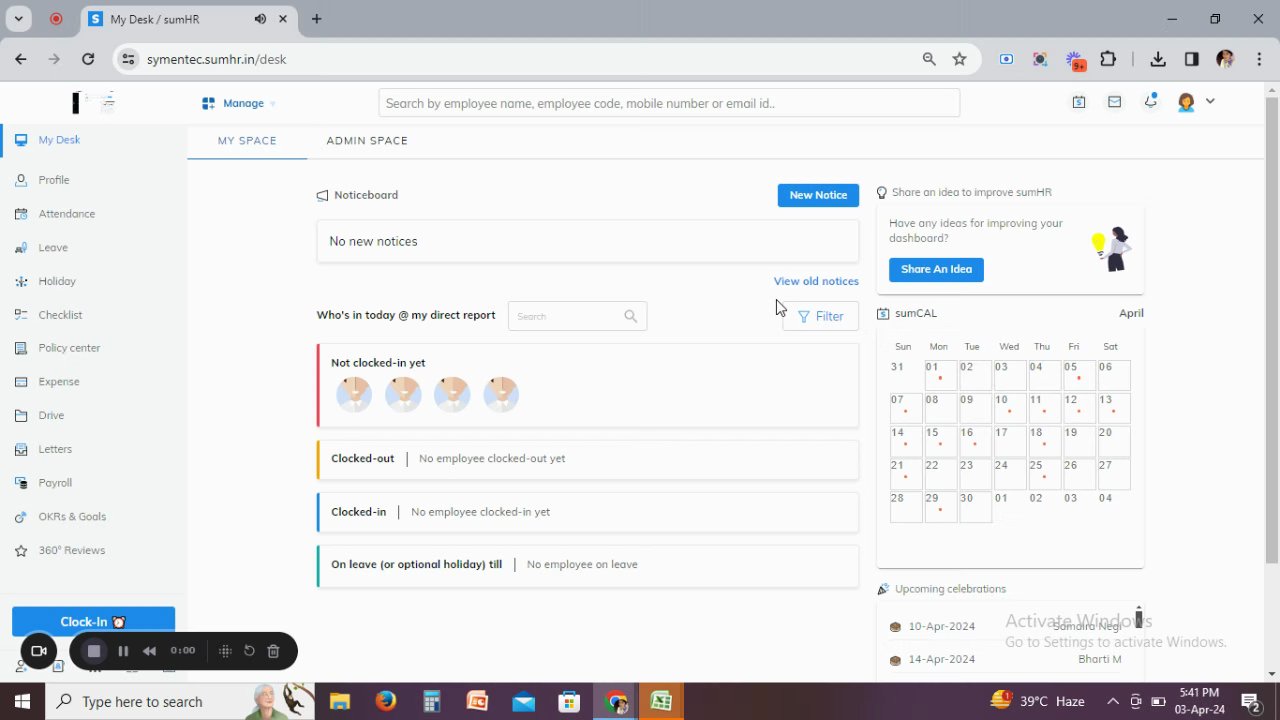Open Chrome zoom magnifier icon

[929, 59]
